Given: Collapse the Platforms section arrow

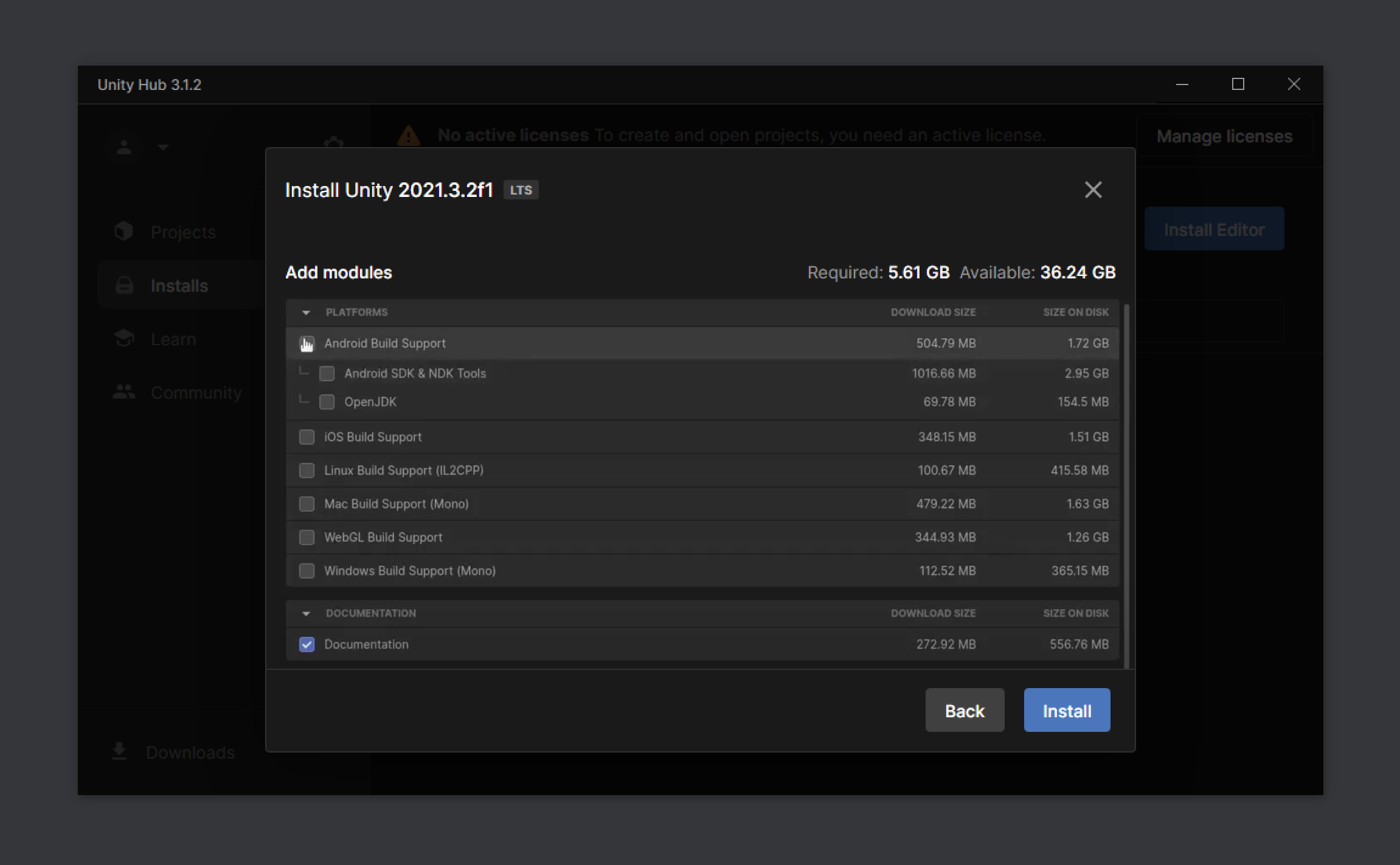Looking at the screenshot, I should [x=306, y=312].
